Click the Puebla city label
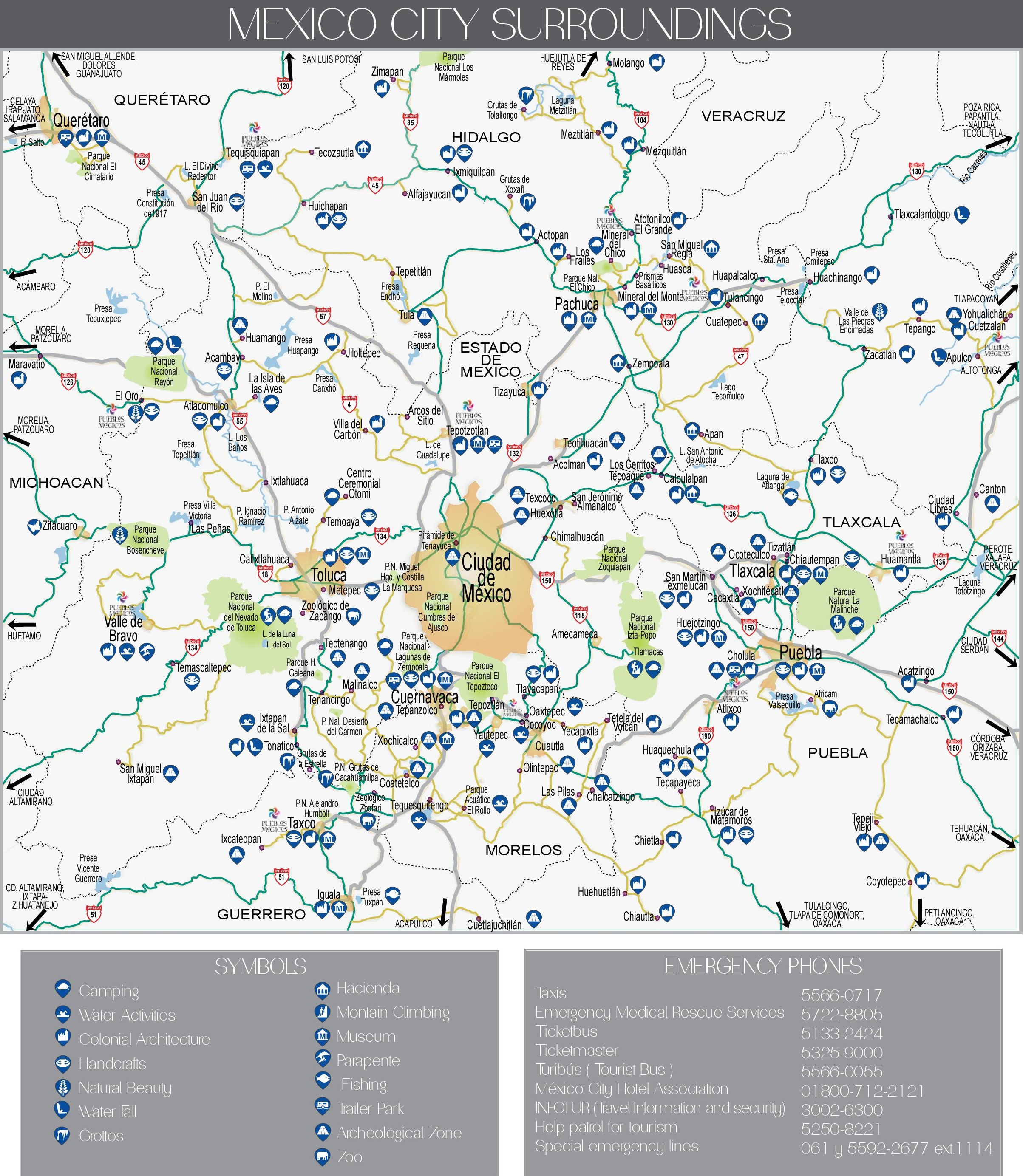The width and height of the screenshot is (1023, 1176). pos(800,653)
